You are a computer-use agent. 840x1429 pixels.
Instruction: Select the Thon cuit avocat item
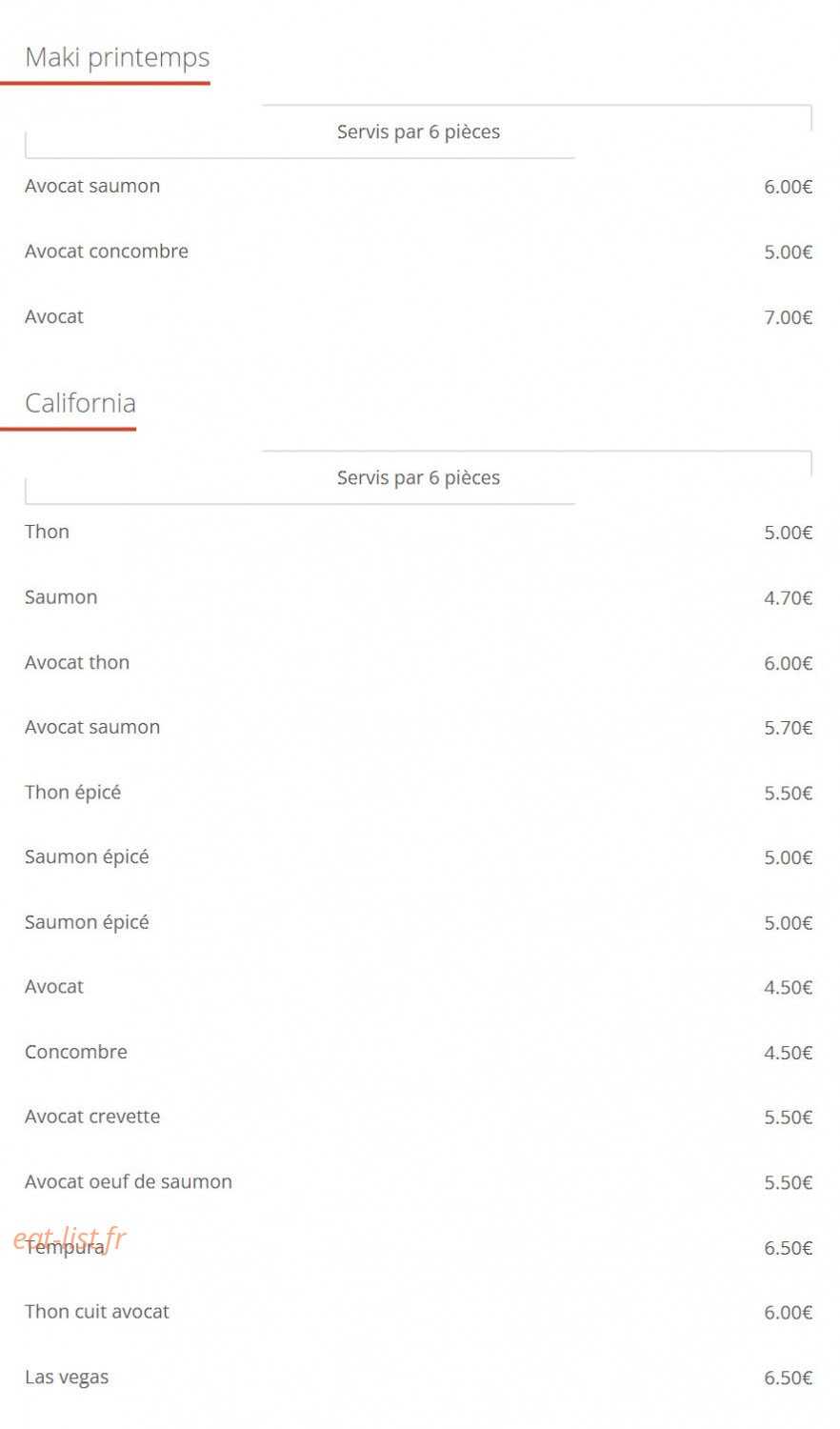click(x=97, y=1312)
